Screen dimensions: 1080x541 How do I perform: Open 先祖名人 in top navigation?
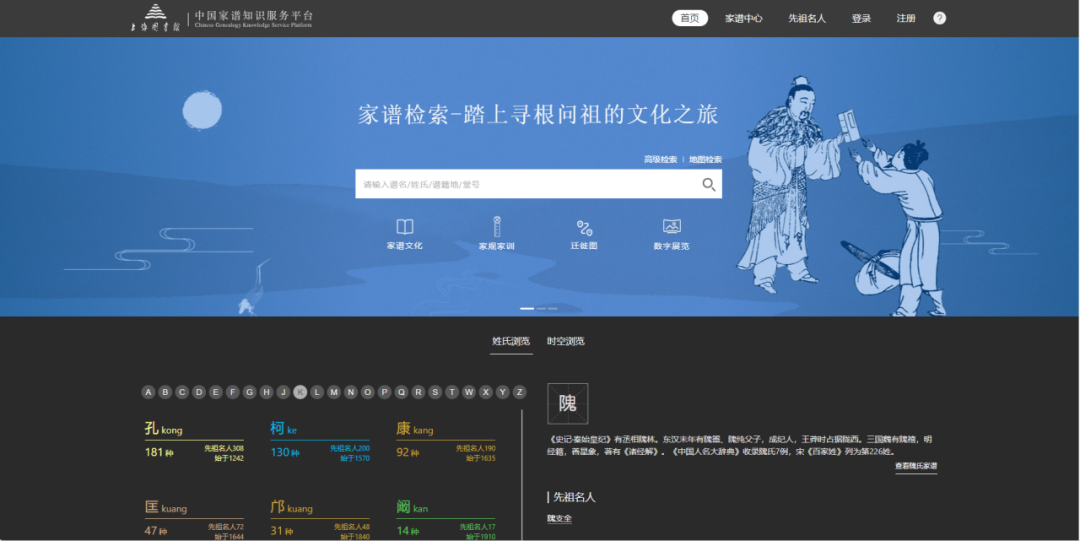806,18
